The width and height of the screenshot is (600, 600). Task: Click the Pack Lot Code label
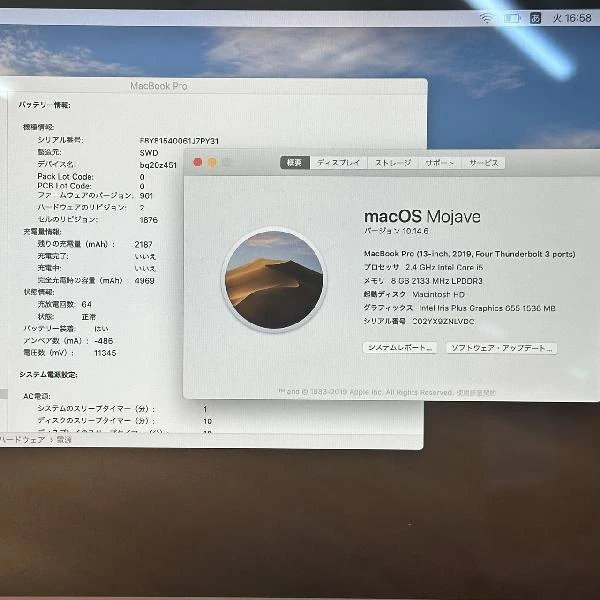(x=65, y=176)
